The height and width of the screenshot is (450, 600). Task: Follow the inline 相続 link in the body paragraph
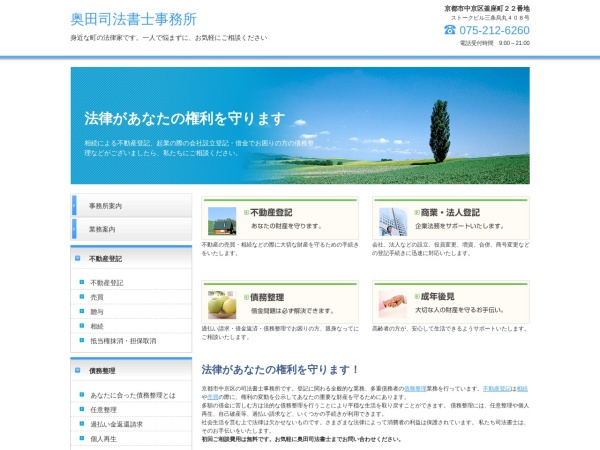[522, 388]
